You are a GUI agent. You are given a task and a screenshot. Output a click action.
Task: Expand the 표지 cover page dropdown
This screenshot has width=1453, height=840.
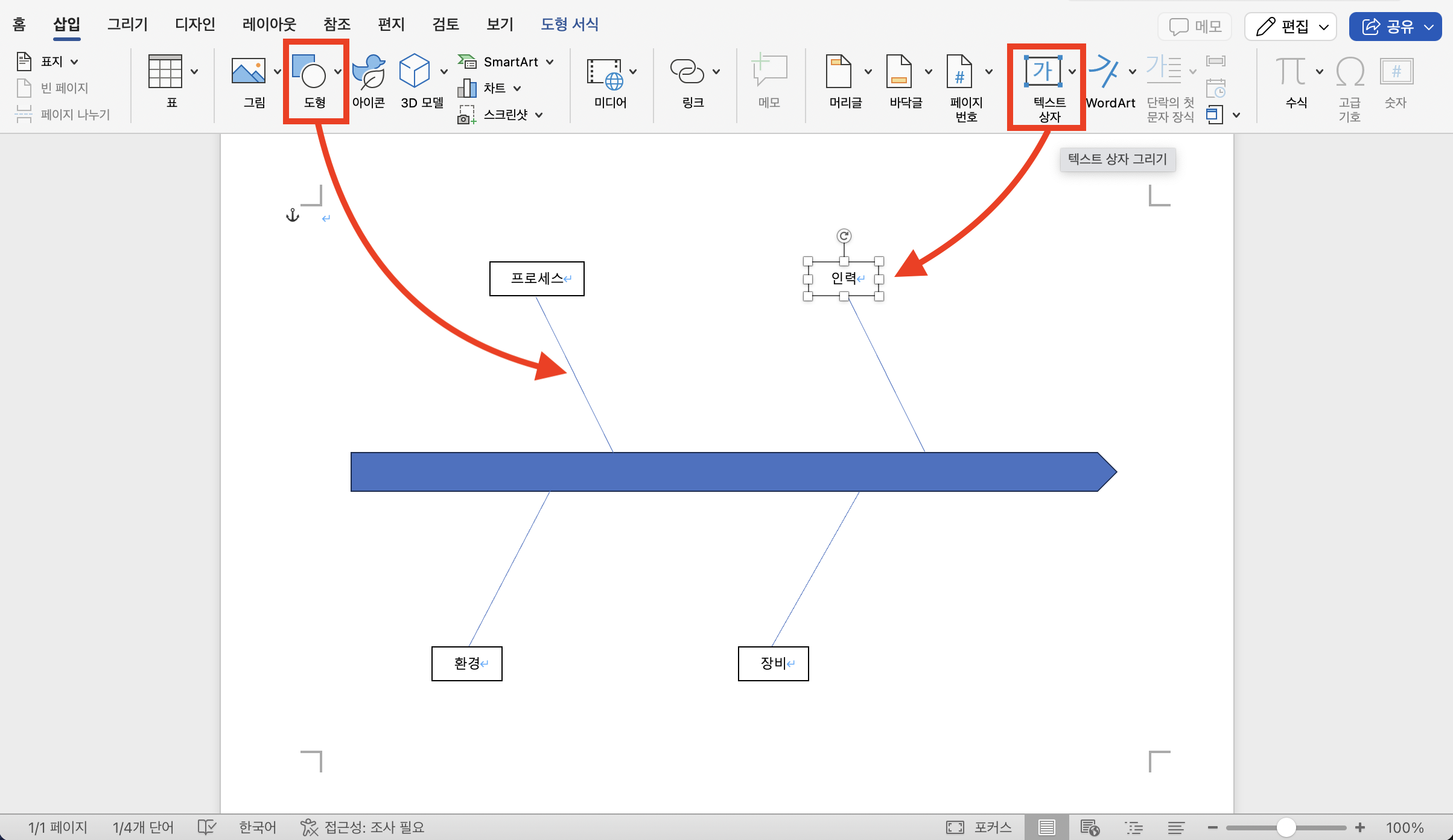[74, 62]
